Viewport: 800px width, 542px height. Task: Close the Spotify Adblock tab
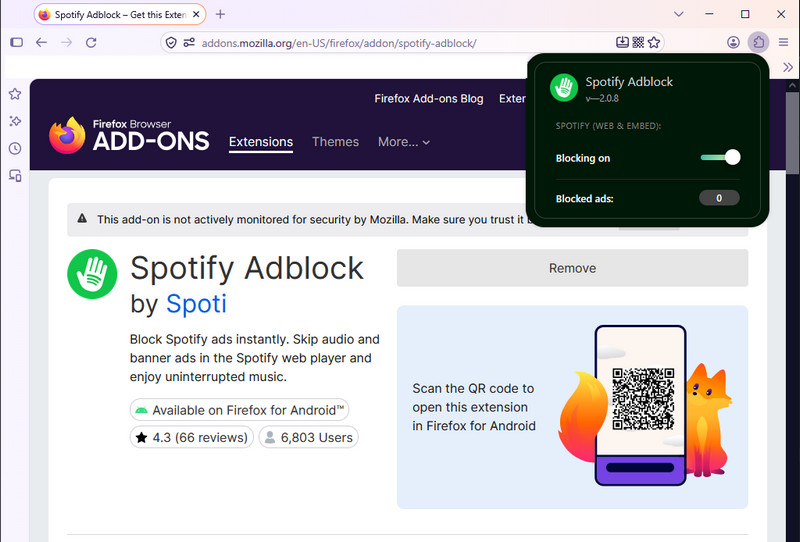pyautogui.click(x=196, y=15)
